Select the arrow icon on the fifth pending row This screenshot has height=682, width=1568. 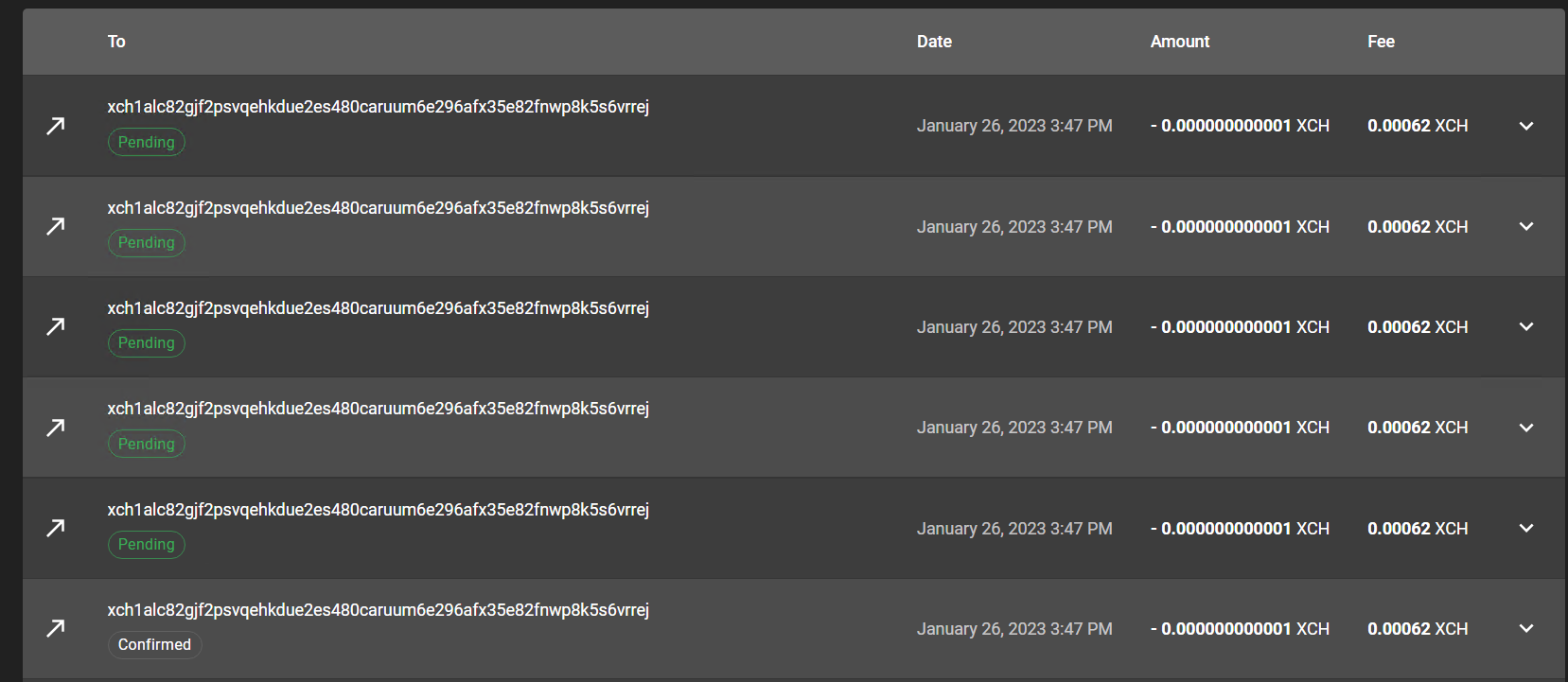tap(56, 527)
